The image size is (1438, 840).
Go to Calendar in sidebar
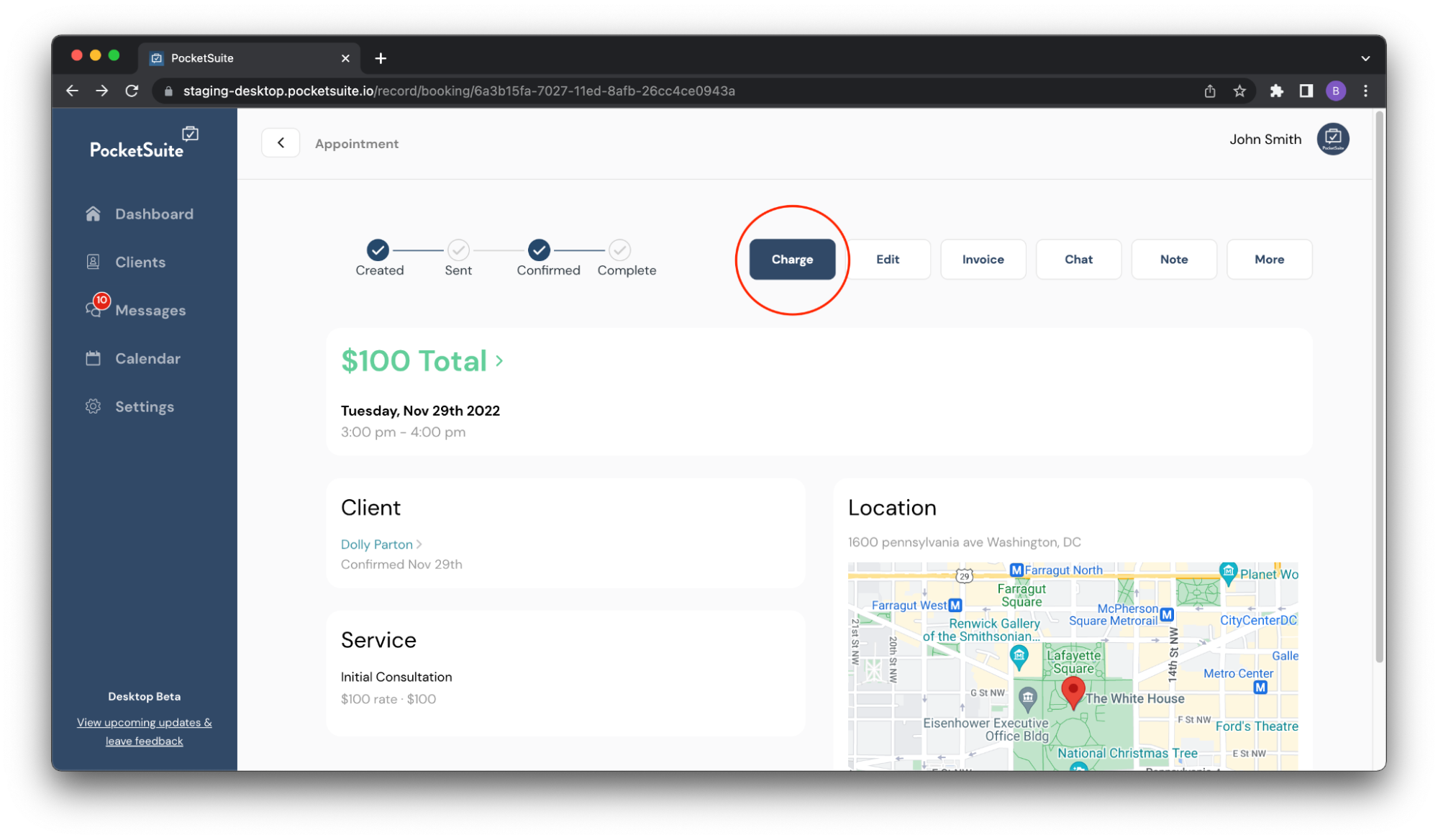pos(147,358)
